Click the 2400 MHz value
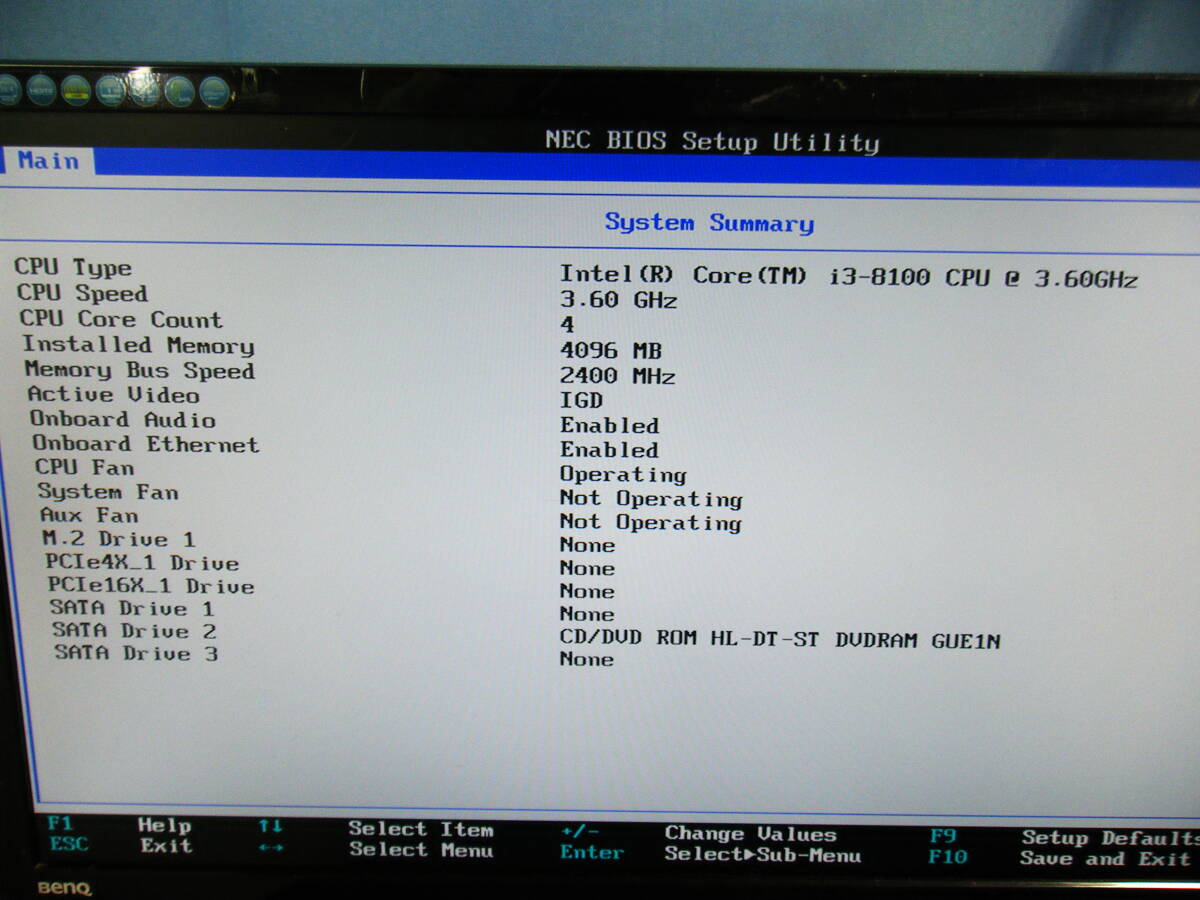Screen dimensions: 1200x900 (617, 376)
